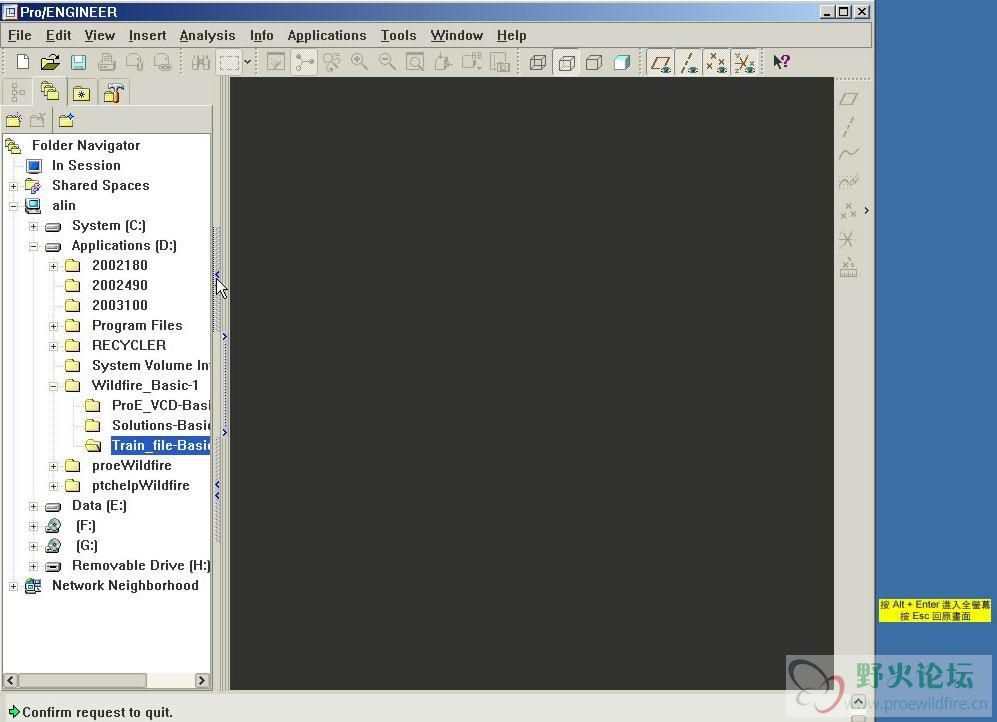Click the datum points flyout arrow
The width and height of the screenshot is (997, 722).
[x=866, y=210]
